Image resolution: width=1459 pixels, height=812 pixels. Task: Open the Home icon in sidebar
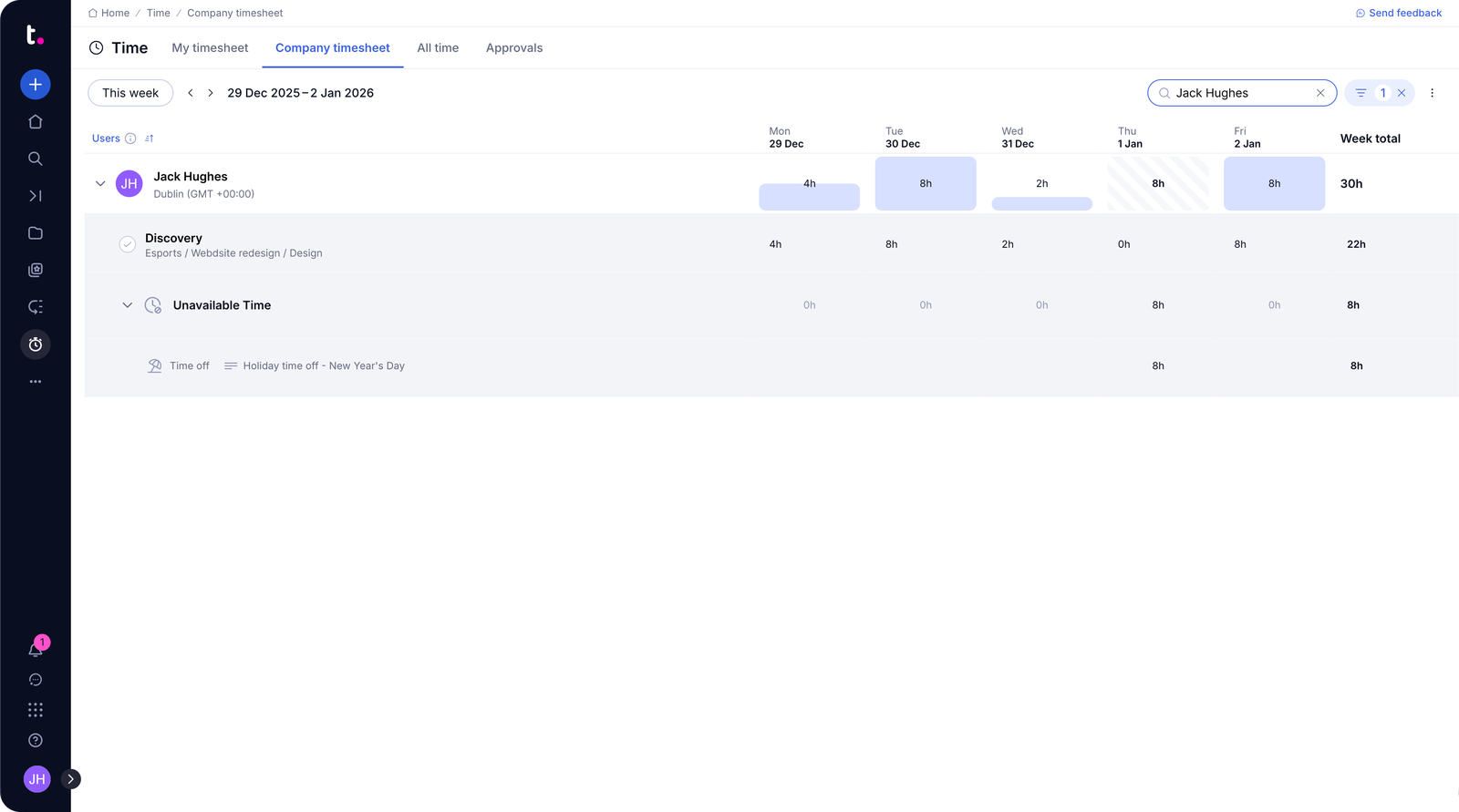click(x=36, y=122)
